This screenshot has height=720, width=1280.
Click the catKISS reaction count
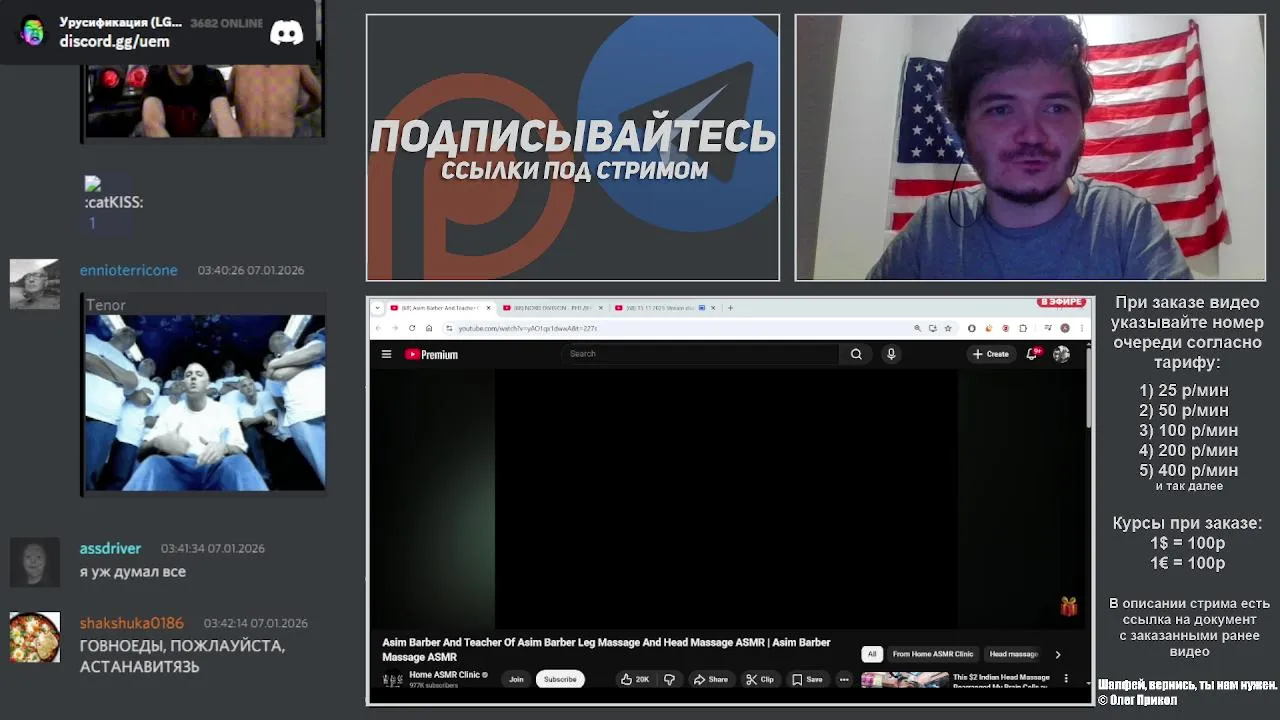92,223
